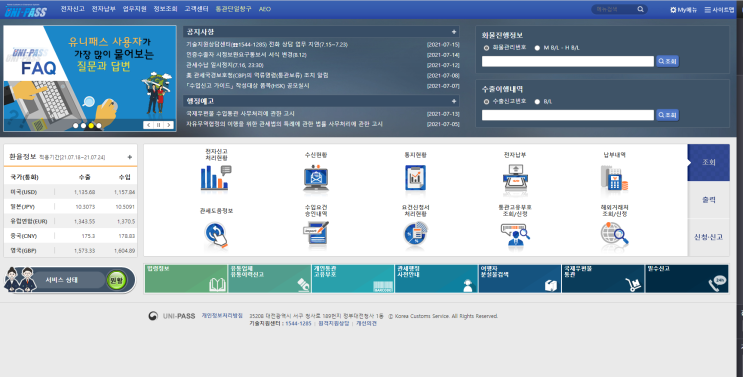Show previous banner slide arrow
This screenshot has height=377, width=743.
tap(148, 125)
